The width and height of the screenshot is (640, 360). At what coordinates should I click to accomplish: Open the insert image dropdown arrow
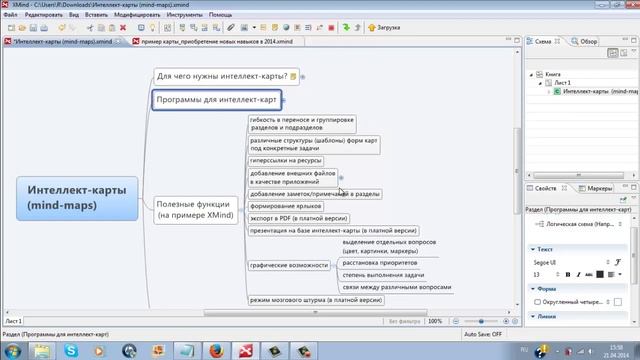pyautogui.click(x=254, y=28)
